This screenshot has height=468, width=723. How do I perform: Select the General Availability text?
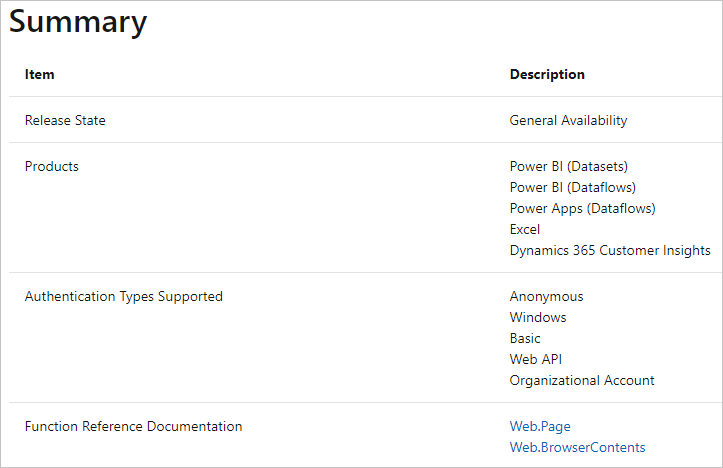tap(568, 120)
